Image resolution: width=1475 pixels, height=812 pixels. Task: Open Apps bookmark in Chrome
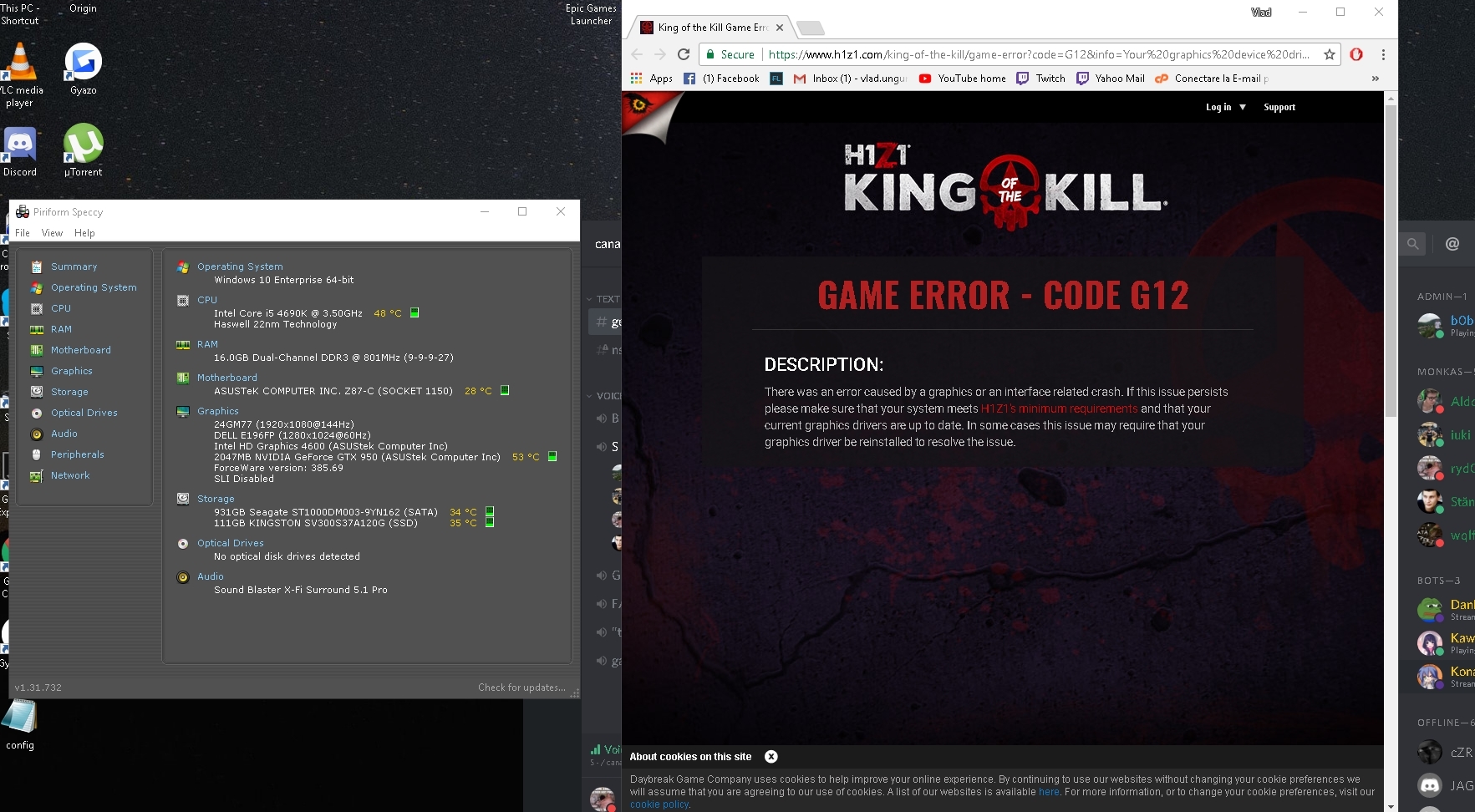pyautogui.click(x=652, y=79)
